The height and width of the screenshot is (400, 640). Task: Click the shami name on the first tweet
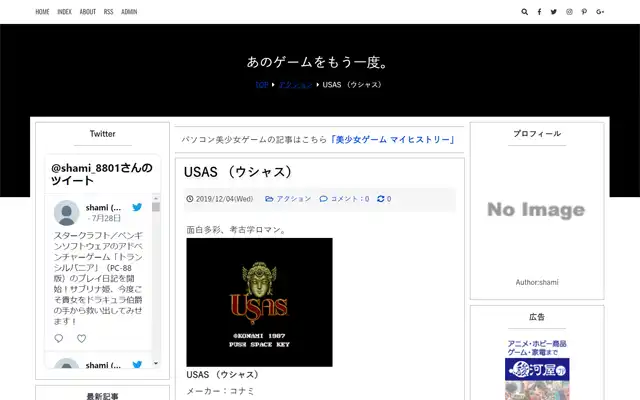pyautogui.click(x=103, y=208)
